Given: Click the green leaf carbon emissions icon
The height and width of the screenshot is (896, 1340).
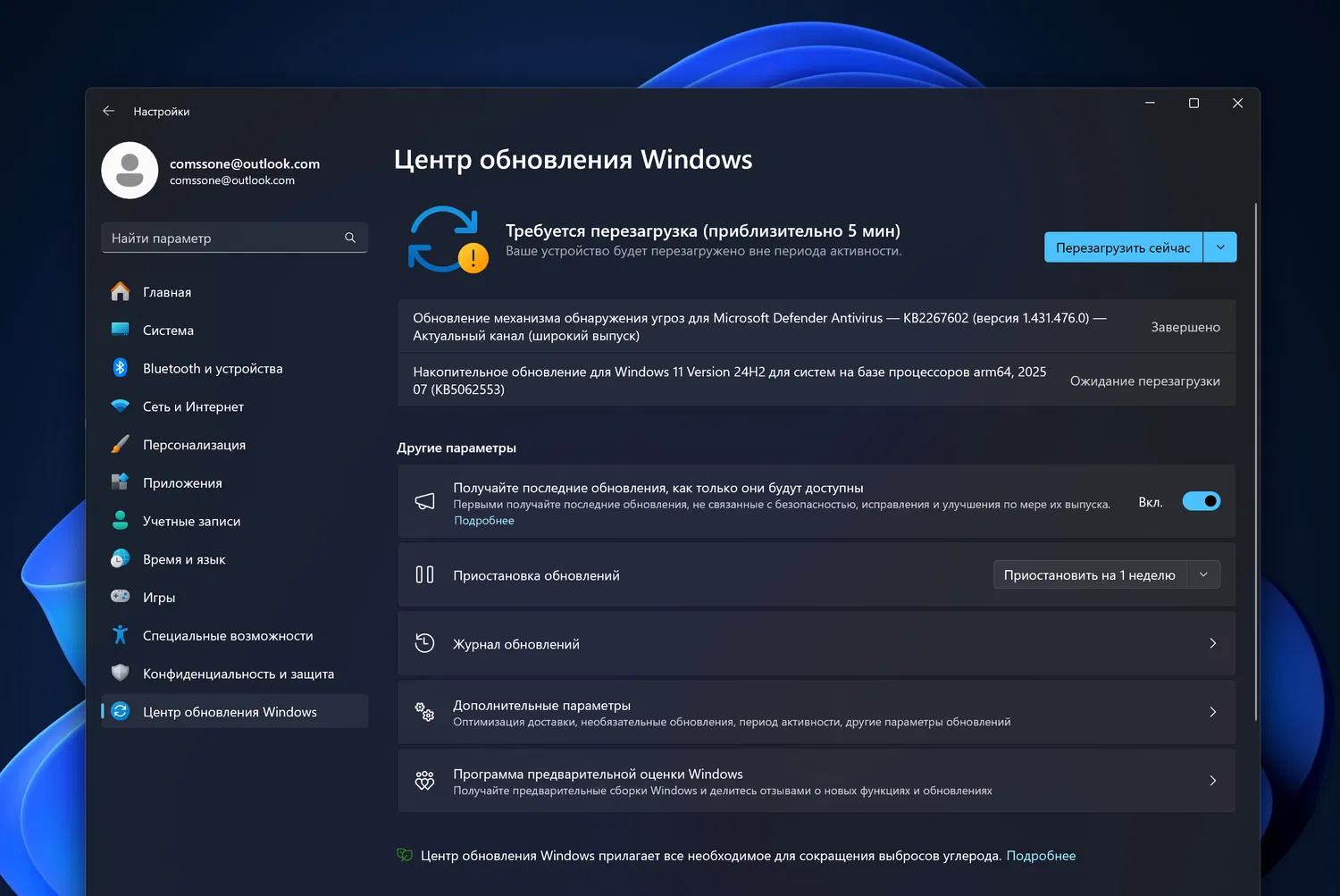Looking at the screenshot, I should click(405, 855).
